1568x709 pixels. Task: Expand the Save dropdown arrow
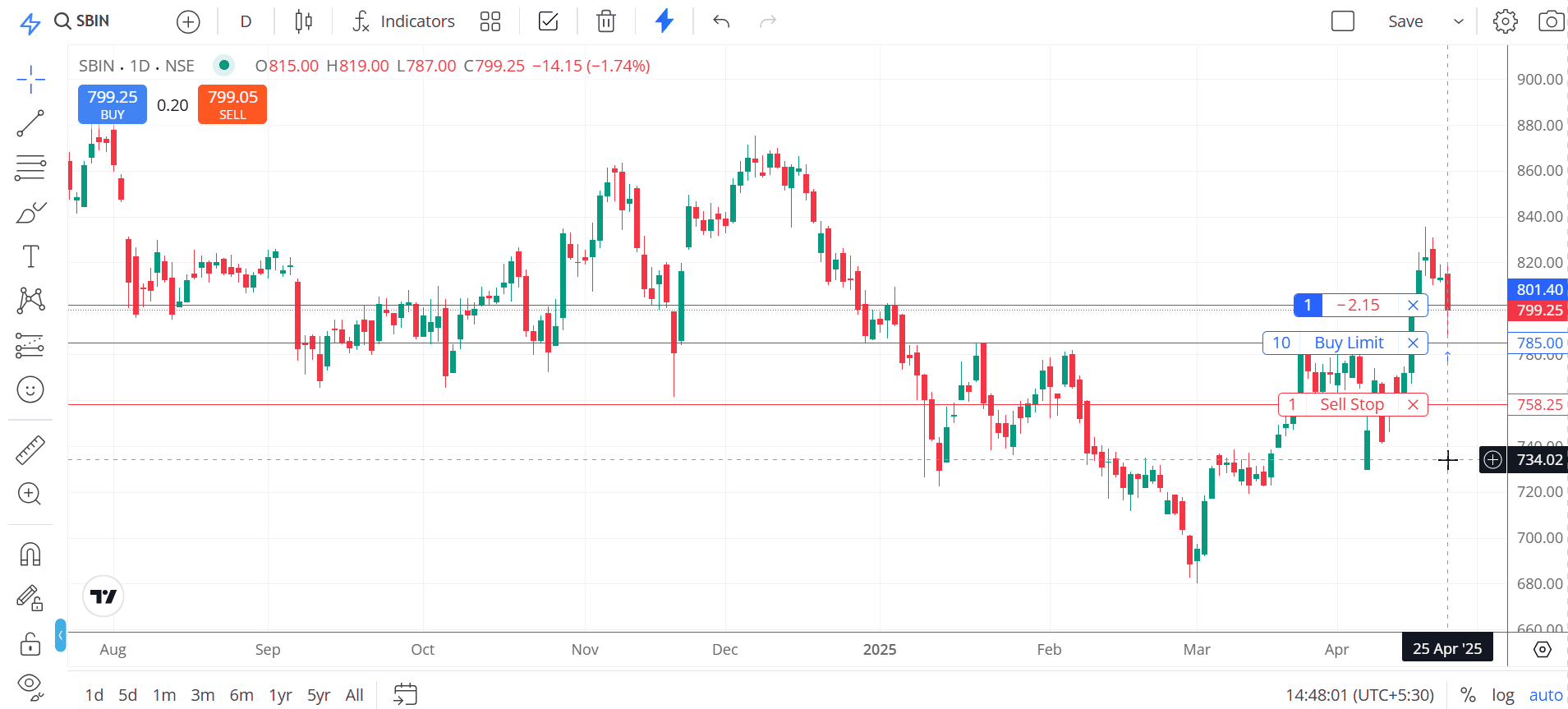(x=1459, y=21)
